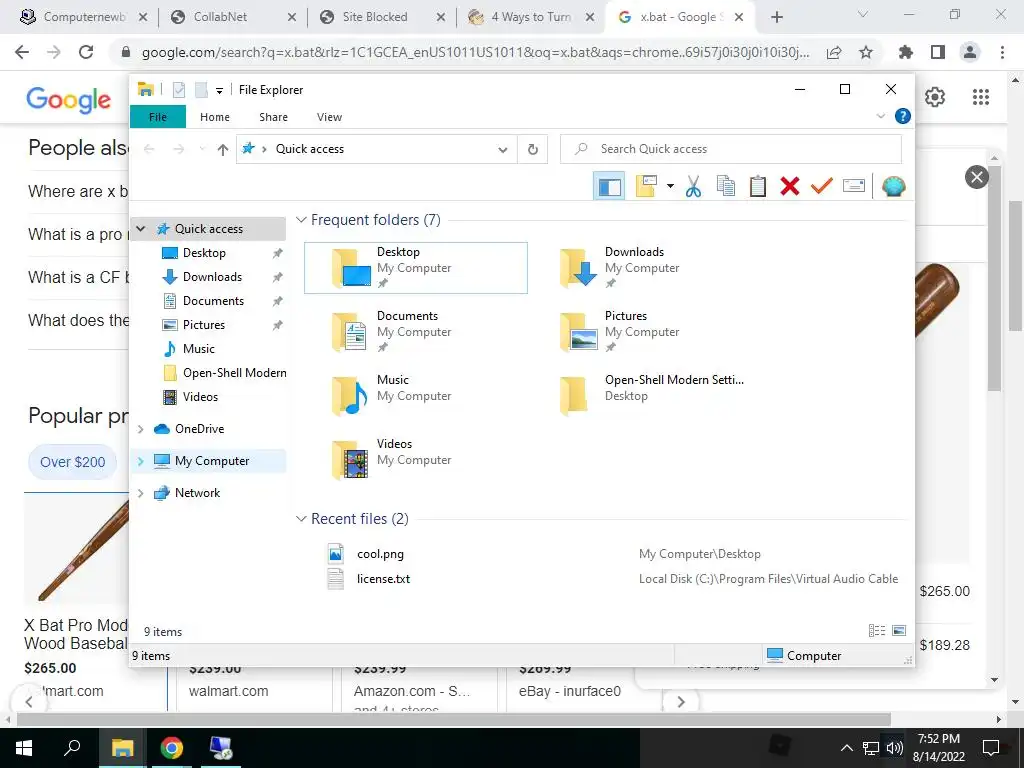Expand My Computer tree node
The image size is (1024, 768).
(140, 461)
